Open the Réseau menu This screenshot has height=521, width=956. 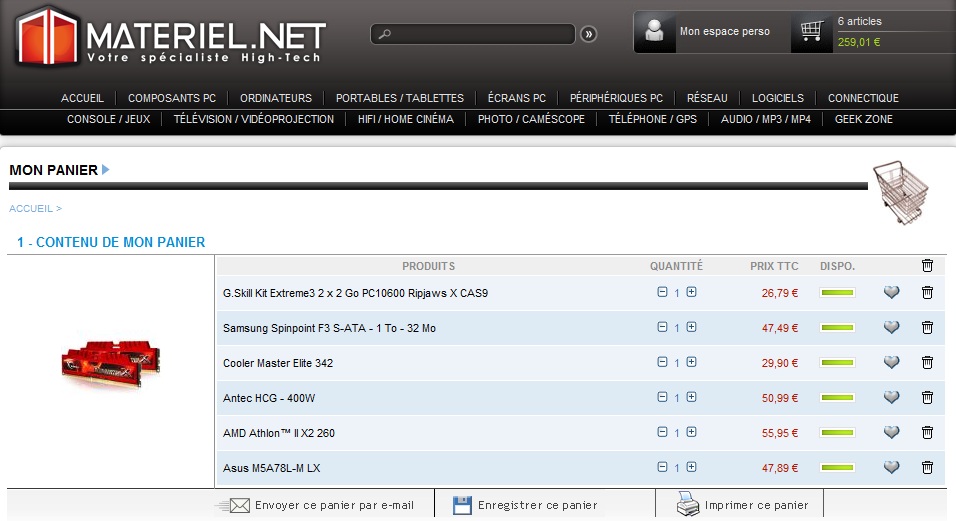(707, 97)
